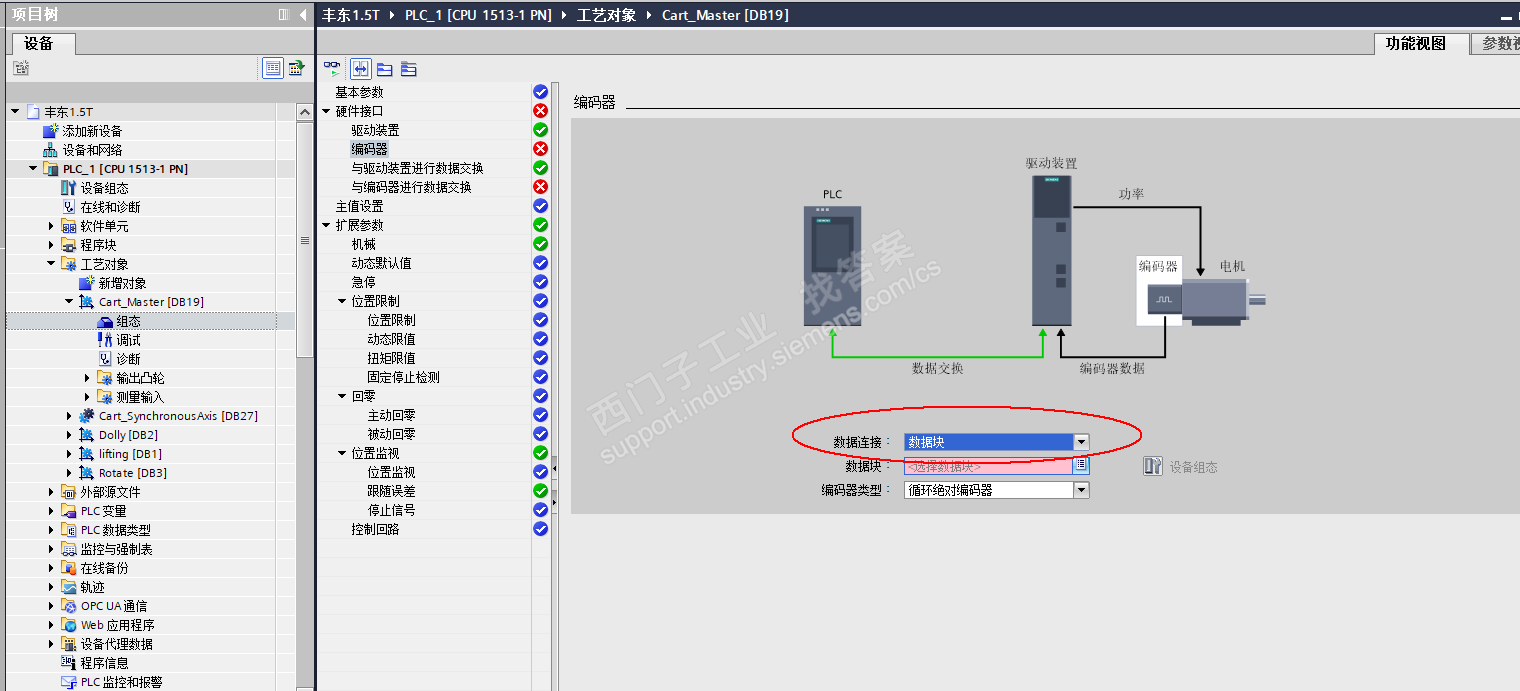Click red error icon beside 与编码器进行数据交换
This screenshot has width=1520, height=691.
[541, 187]
